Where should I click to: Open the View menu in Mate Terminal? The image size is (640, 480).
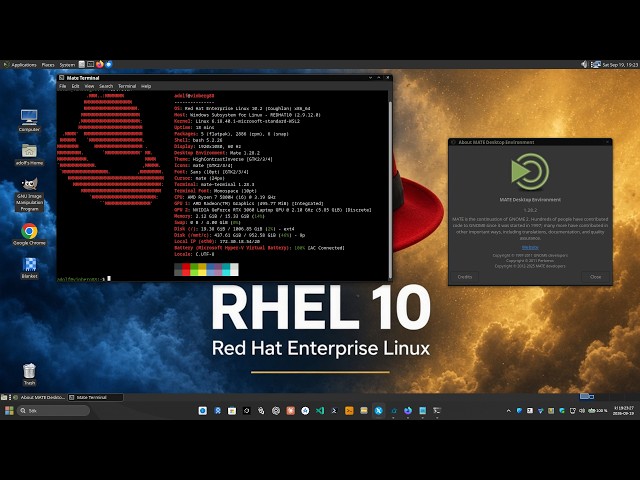89,86
